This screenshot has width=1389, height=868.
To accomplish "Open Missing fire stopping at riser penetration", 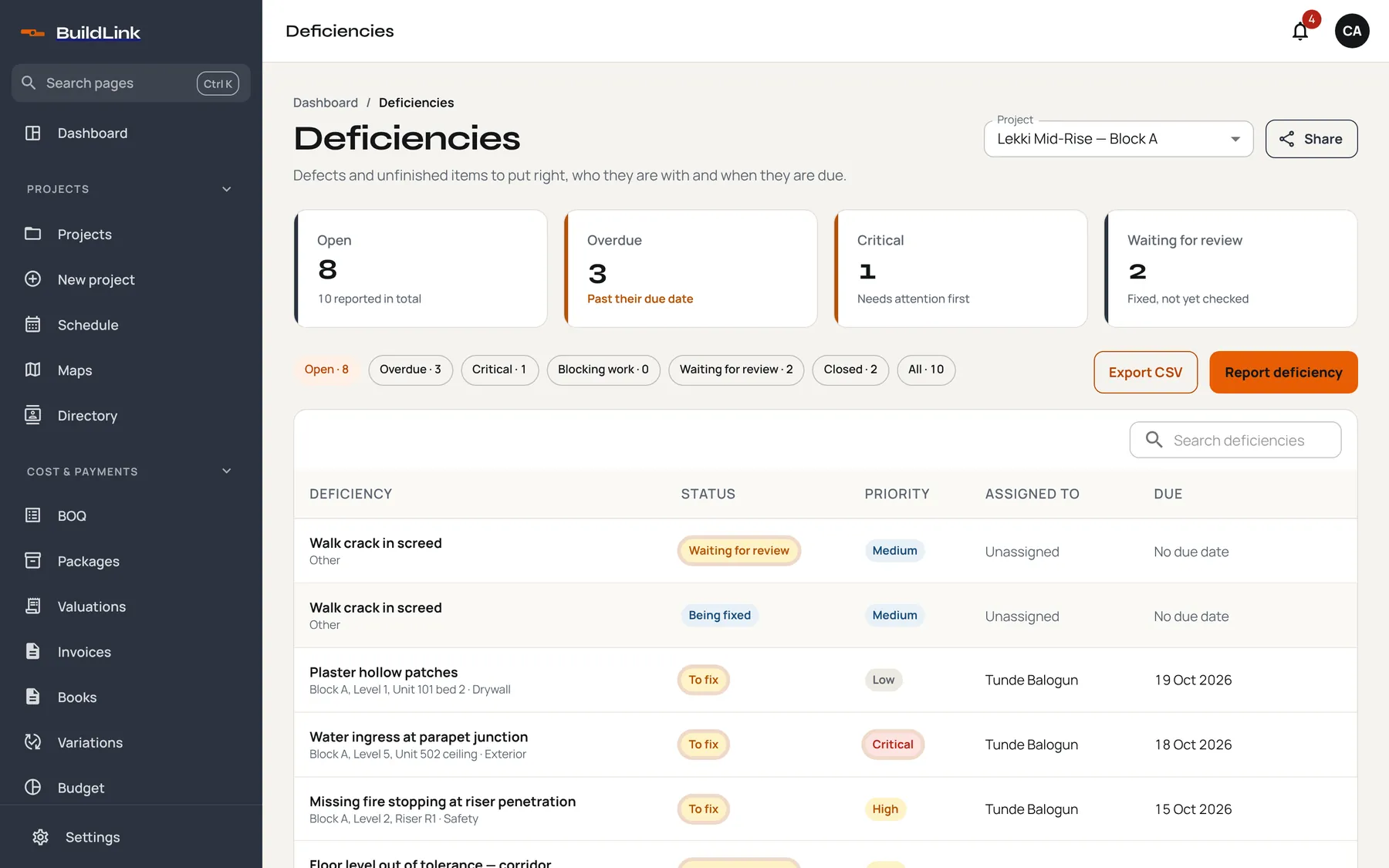I will (826, 809).
